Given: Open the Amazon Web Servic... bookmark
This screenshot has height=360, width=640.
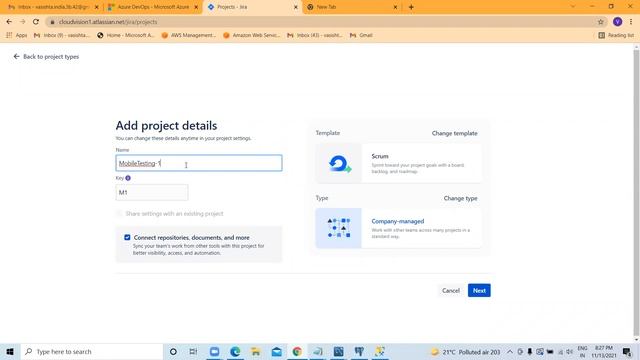Looking at the screenshot, I should point(251,35).
